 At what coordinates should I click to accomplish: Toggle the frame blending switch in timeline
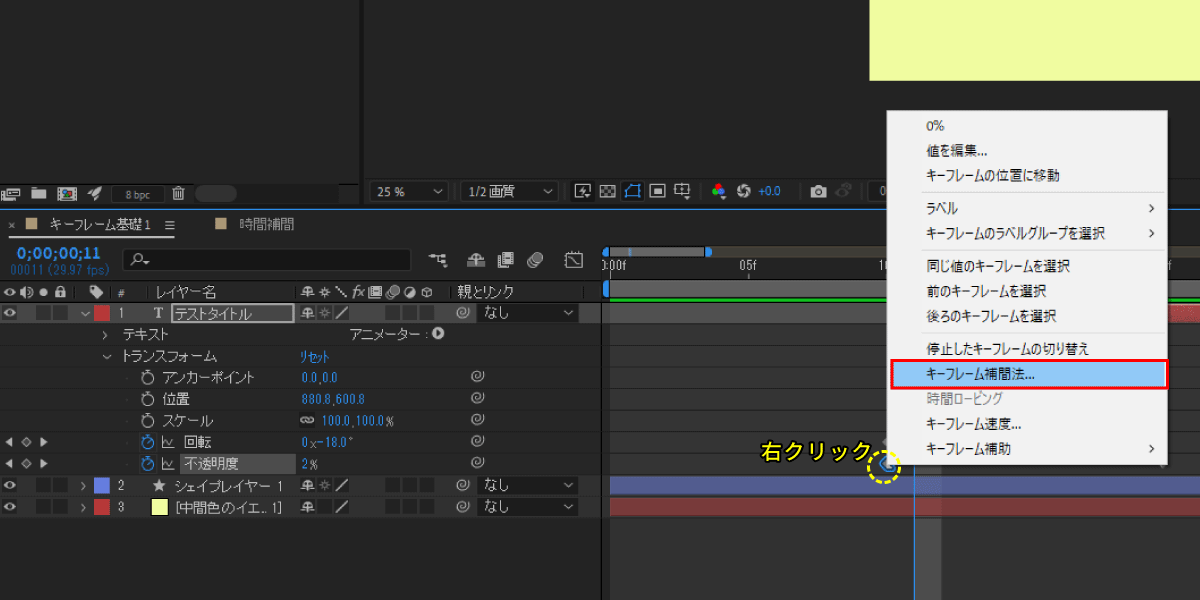505,260
